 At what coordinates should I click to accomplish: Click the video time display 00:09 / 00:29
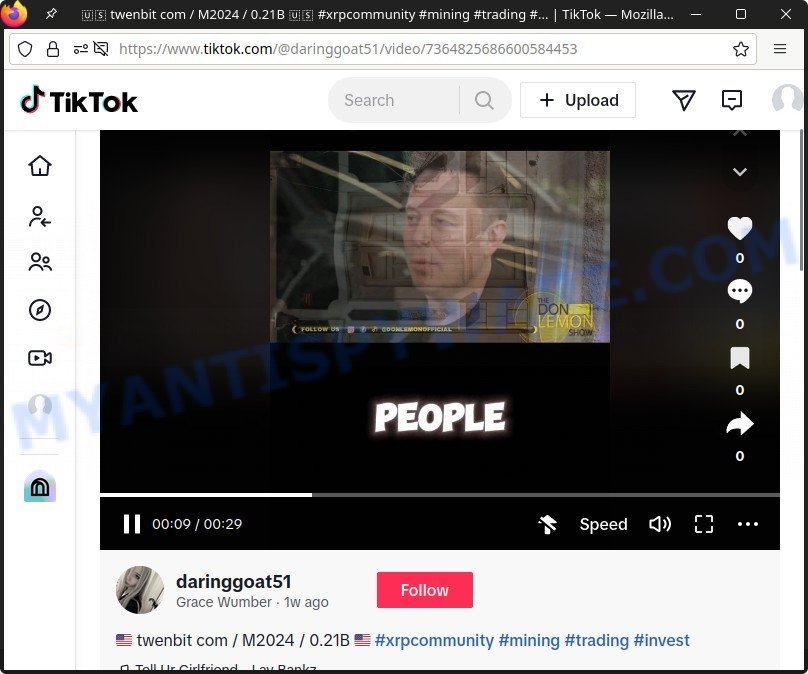(197, 524)
